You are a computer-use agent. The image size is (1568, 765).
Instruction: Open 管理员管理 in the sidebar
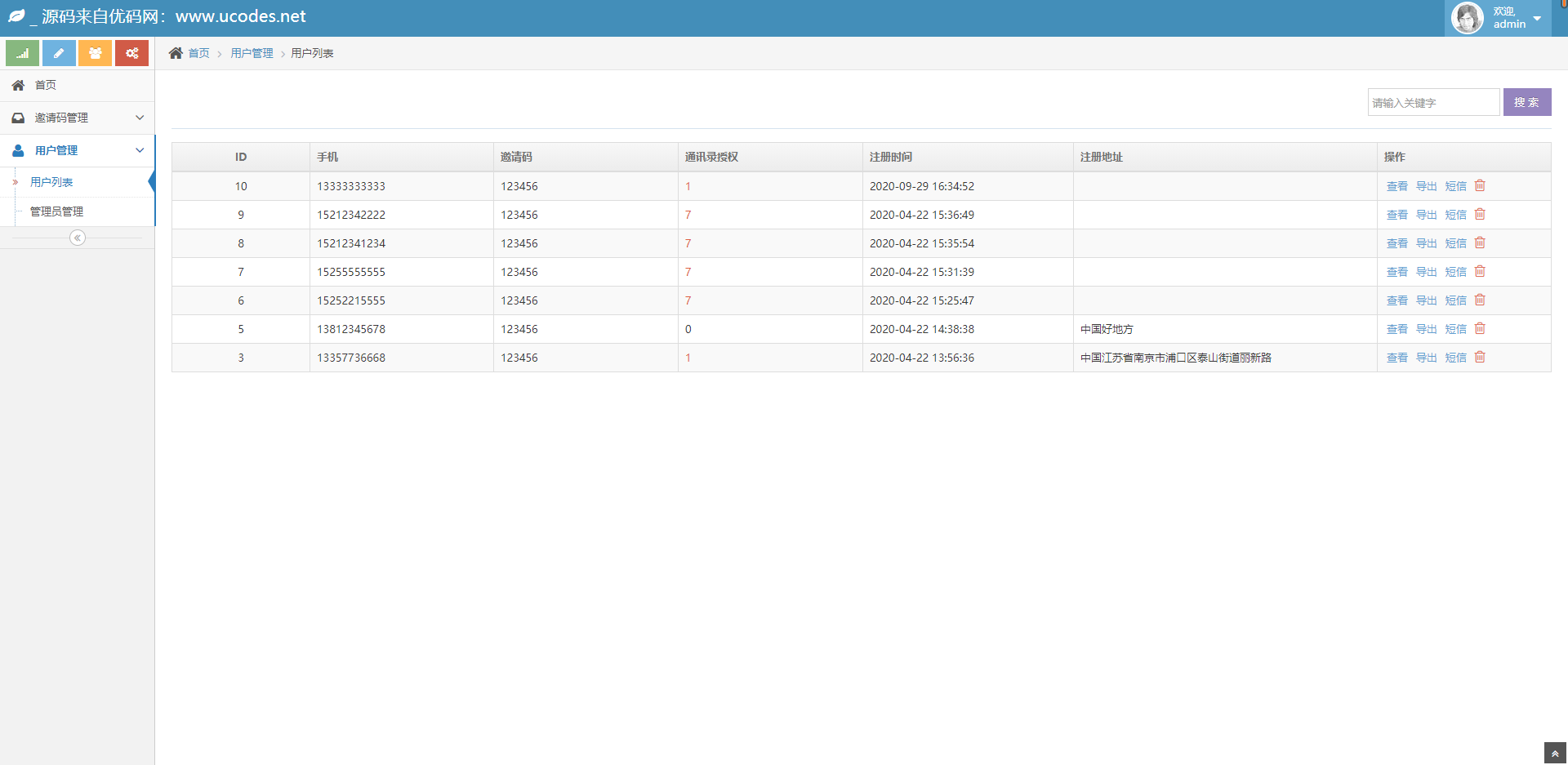pos(56,211)
